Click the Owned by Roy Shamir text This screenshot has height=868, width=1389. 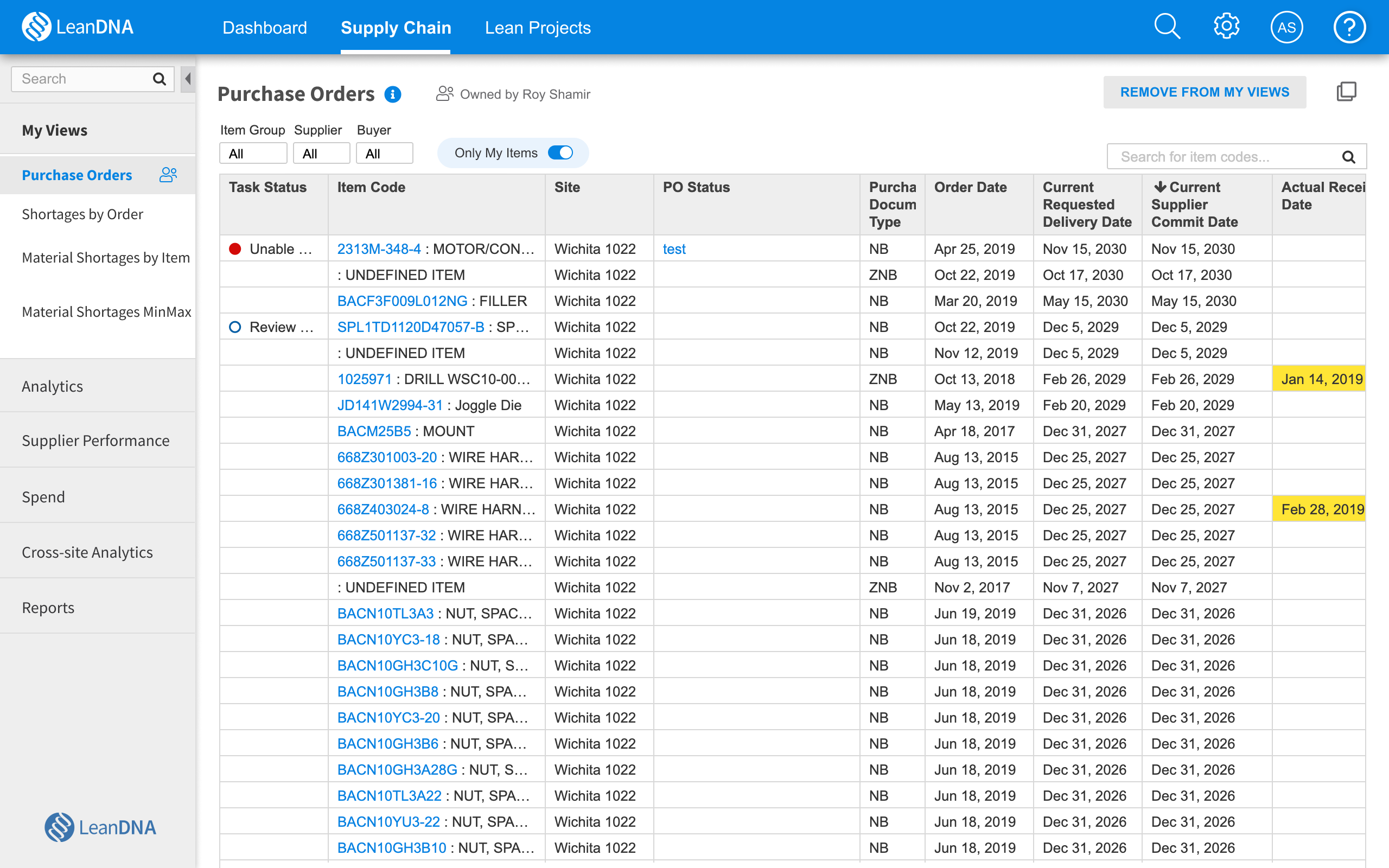[x=525, y=94]
